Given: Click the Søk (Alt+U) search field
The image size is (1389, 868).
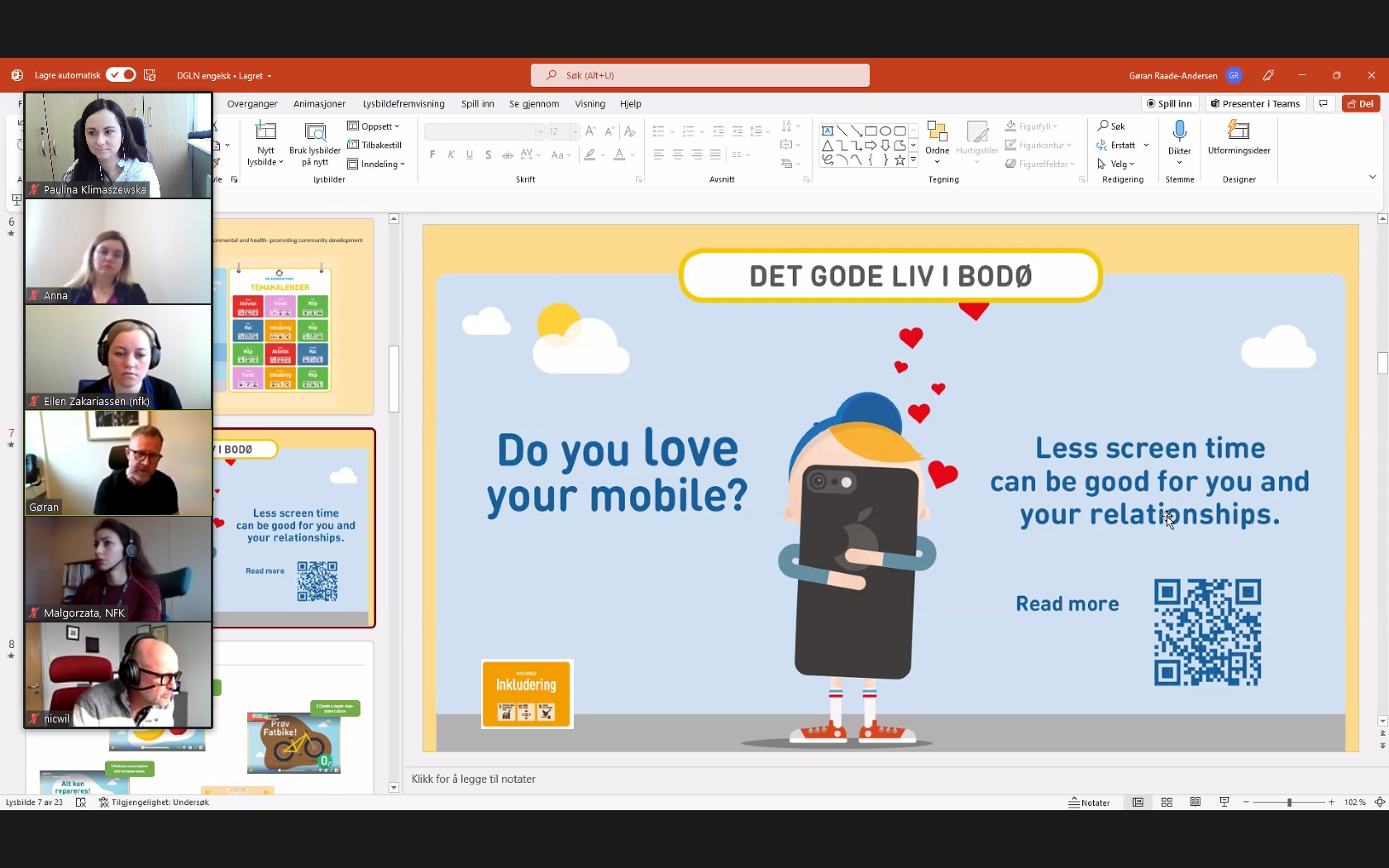Looking at the screenshot, I should point(699,75).
